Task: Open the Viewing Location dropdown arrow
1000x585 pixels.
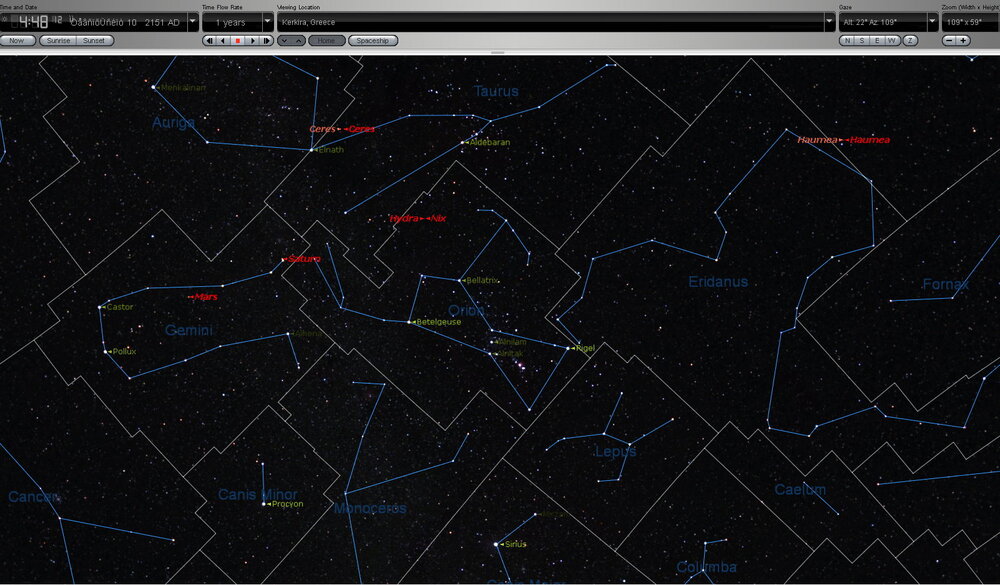Action: click(x=829, y=22)
